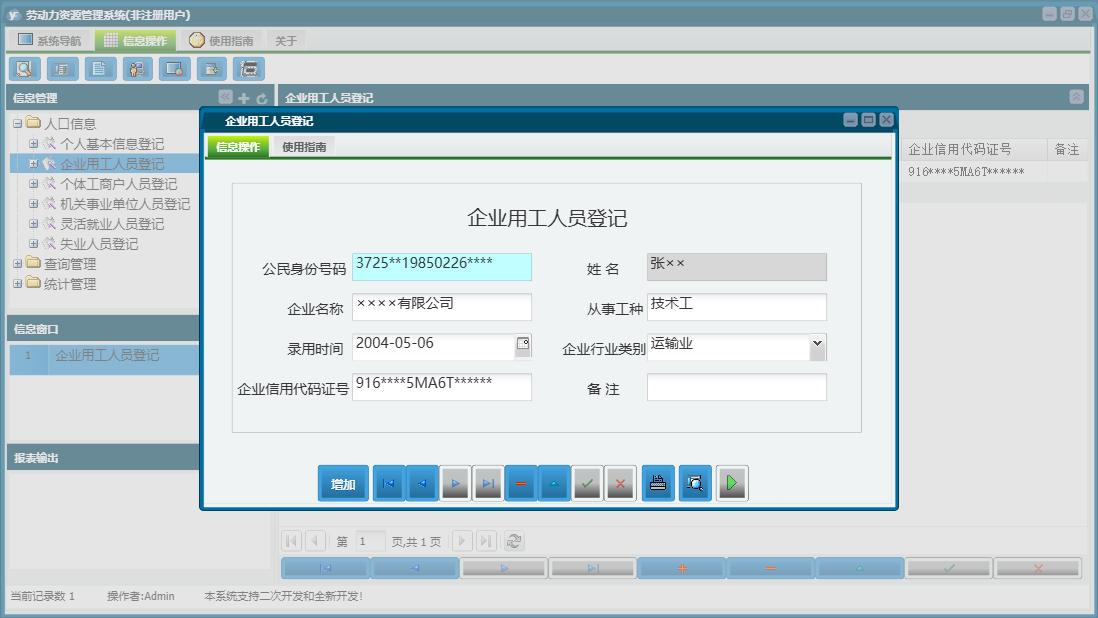
Task: Select 企业用工人员登记 tree item
Action: pyautogui.click(x=112, y=164)
